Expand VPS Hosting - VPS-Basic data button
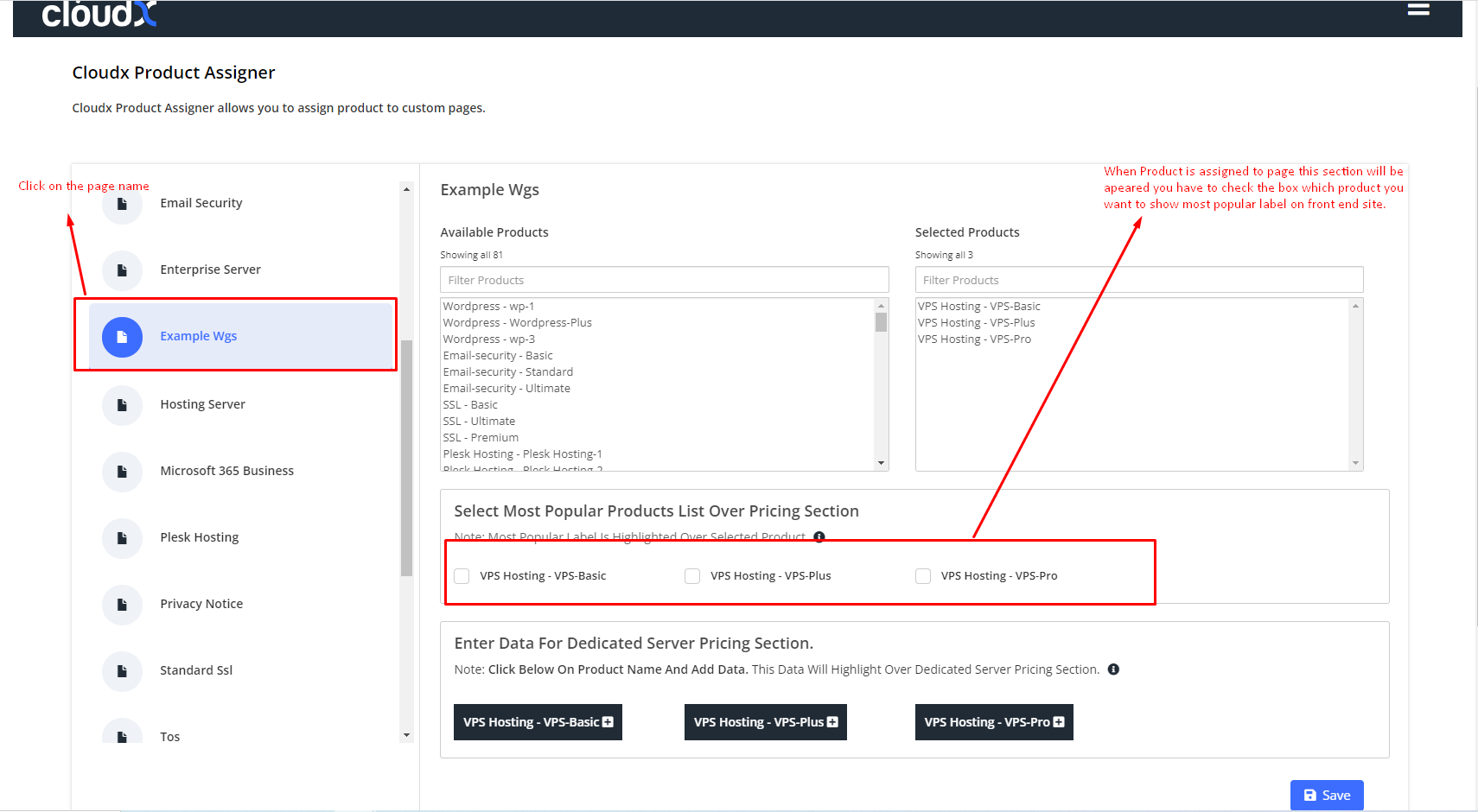The image size is (1478, 812). click(x=538, y=722)
